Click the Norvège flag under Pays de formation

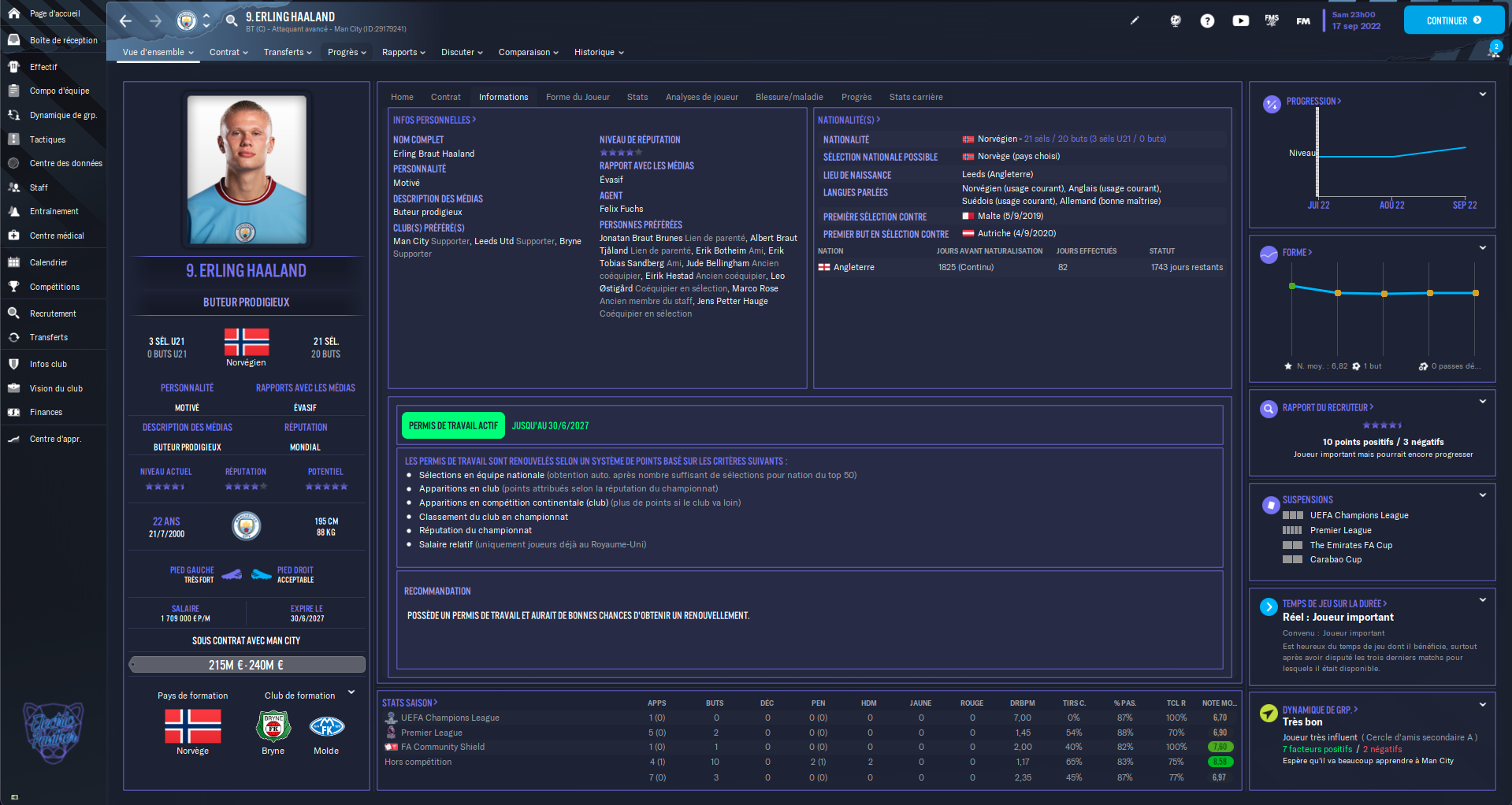(x=192, y=726)
